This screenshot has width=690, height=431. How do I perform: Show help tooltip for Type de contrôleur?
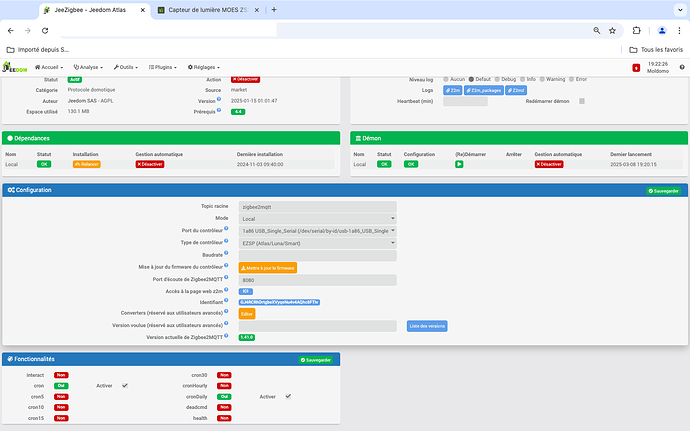tap(226, 241)
